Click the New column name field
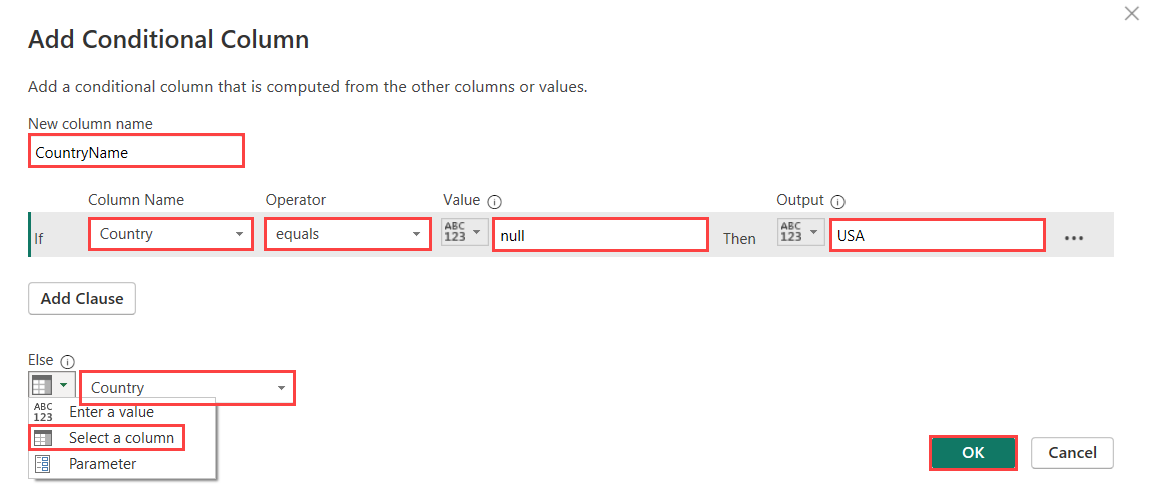This screenshot has height=502, width=1149. [x=136, y=152]
